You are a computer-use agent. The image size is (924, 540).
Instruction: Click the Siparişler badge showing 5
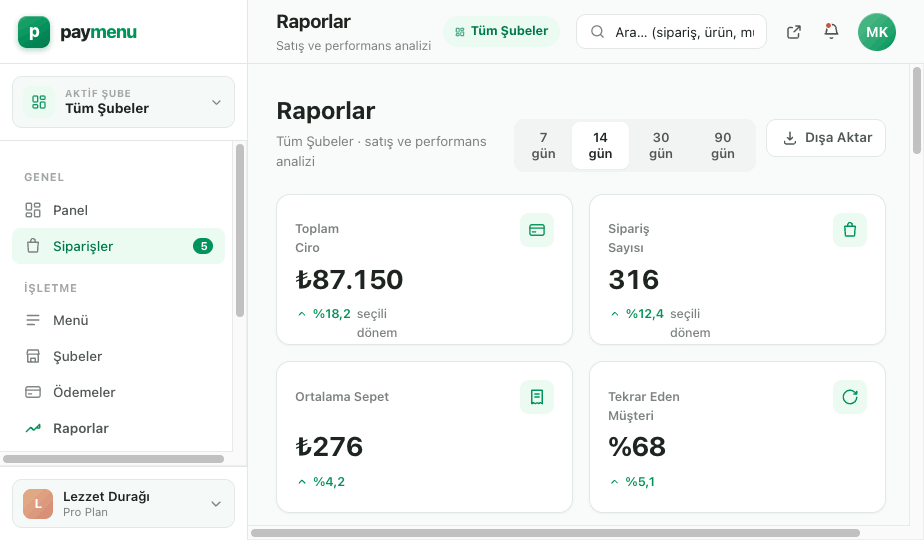tap(203, 246)
